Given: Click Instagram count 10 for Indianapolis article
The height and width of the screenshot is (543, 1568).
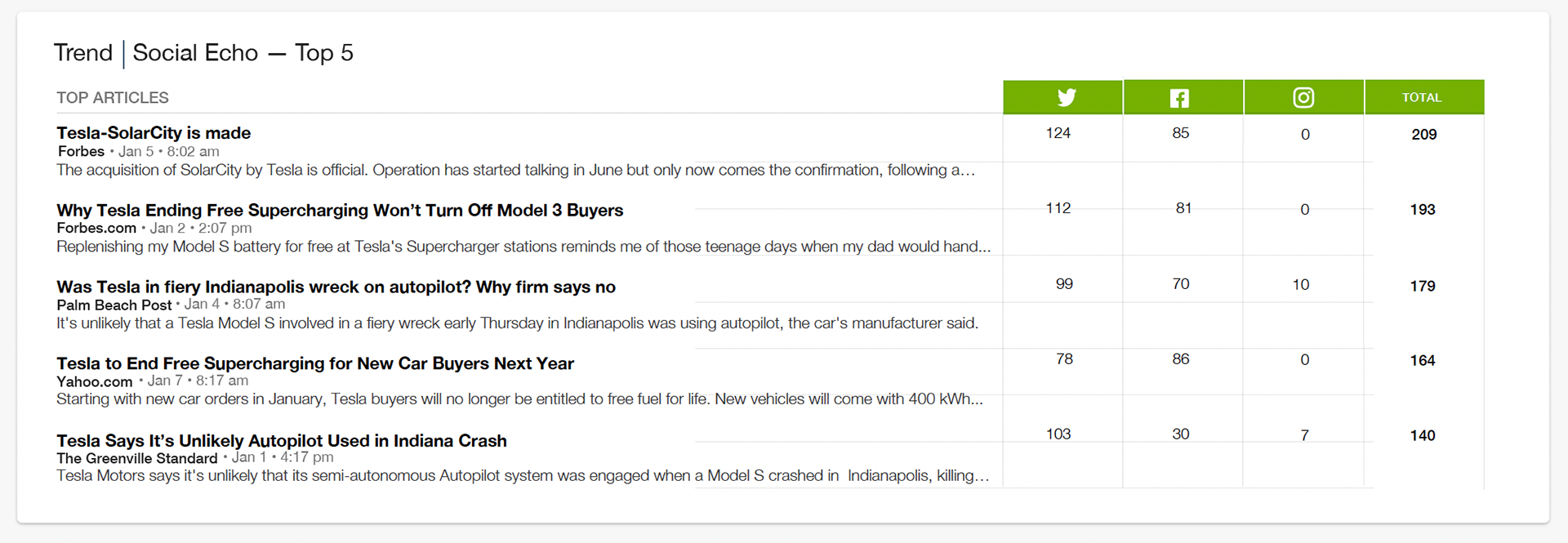Looking at the screenshot, I should pos(1300,285).
